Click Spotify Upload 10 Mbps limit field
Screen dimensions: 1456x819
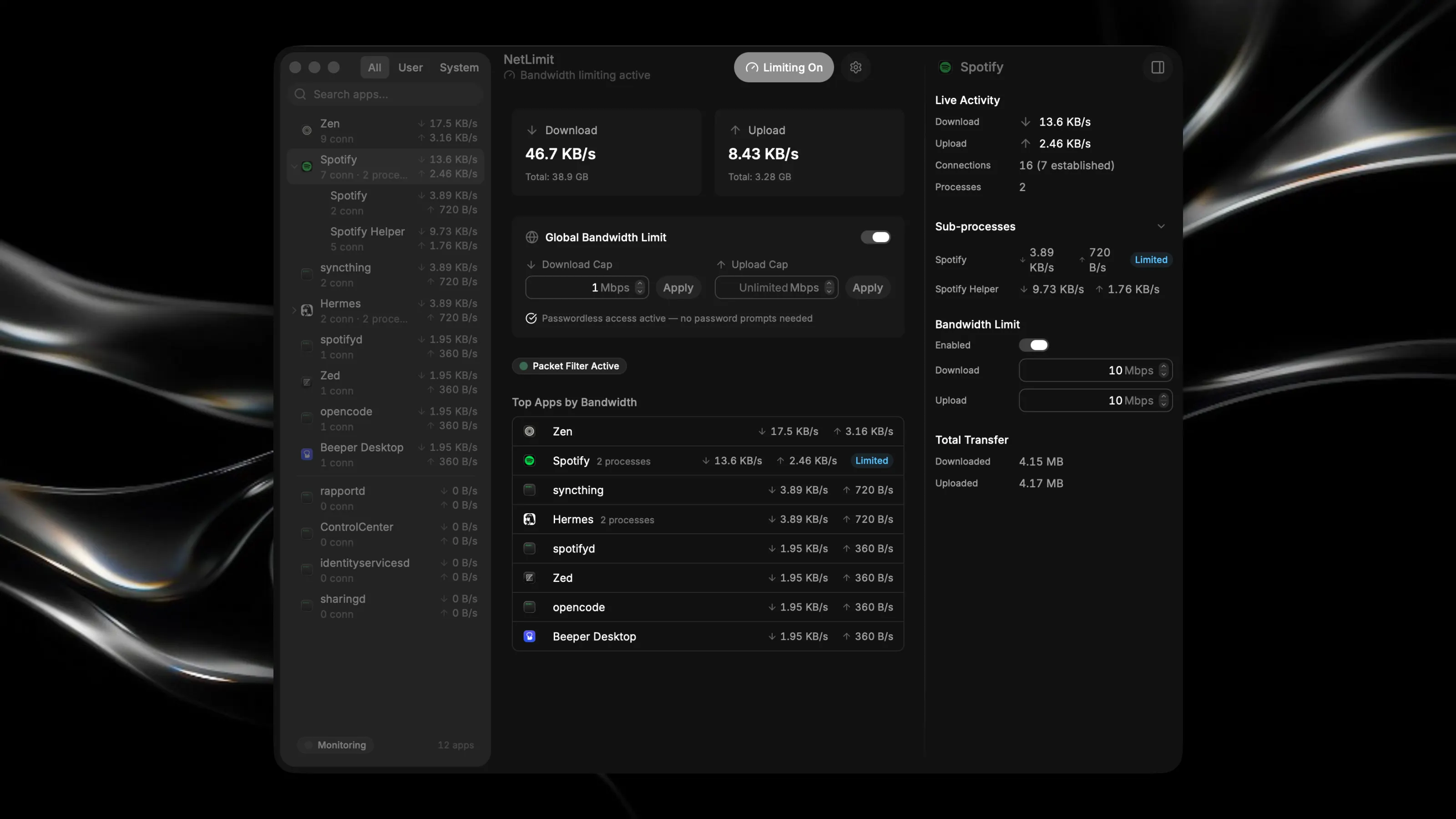point(1095,400)
